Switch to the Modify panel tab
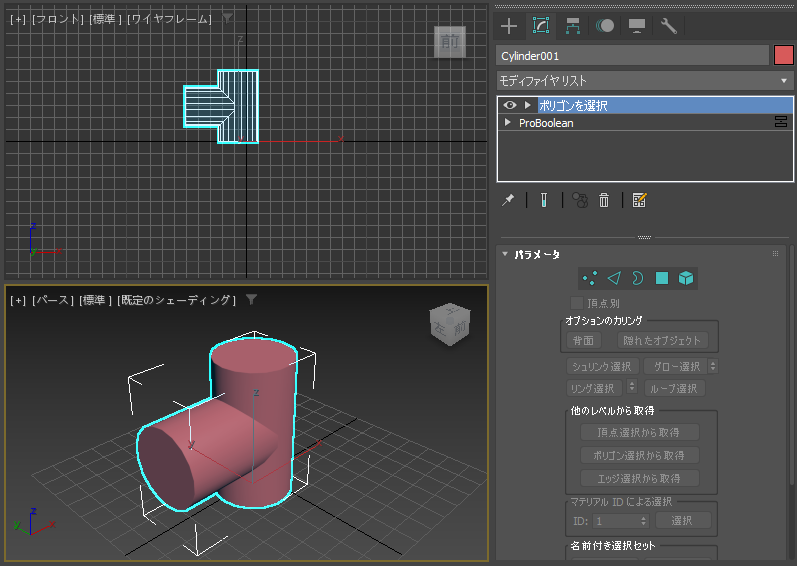The width and height of the screenshot is (797, 566). pyautogui.click(x=541, y=25)
